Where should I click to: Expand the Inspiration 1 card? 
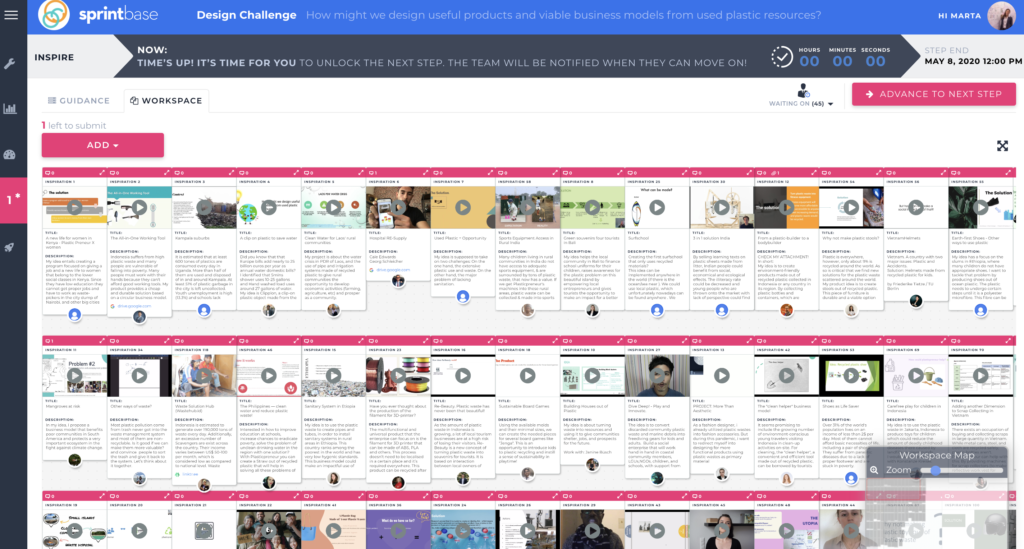102,172
